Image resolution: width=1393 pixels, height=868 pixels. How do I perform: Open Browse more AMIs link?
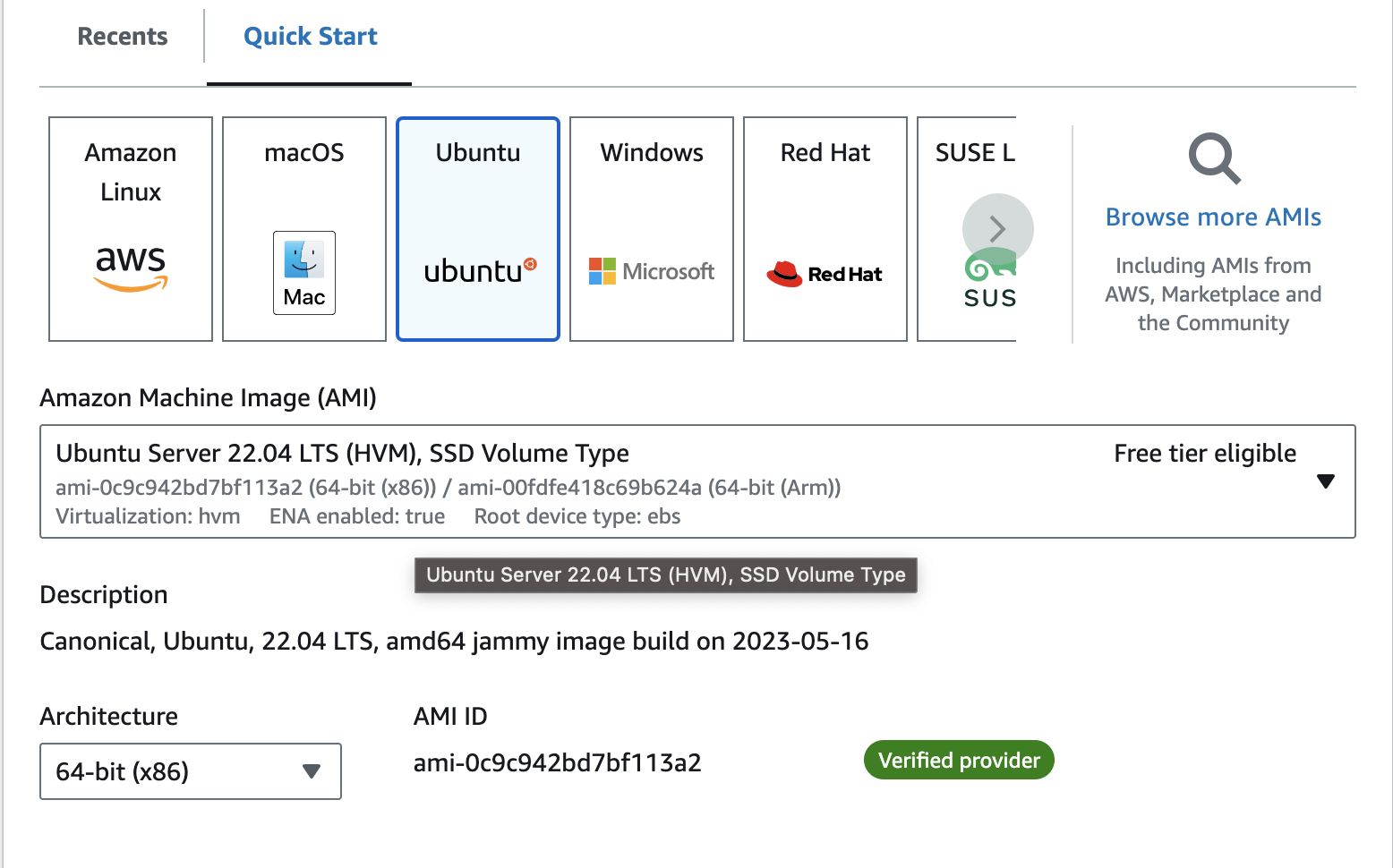[x=1213, y=217]
